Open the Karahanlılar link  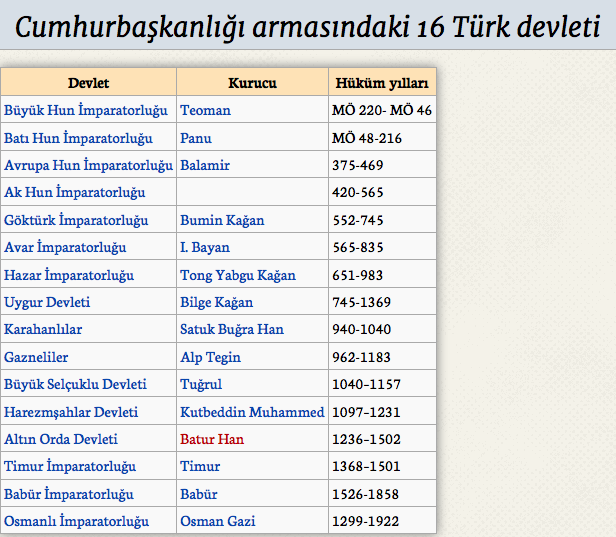pyautogui.click(x=43, y=329)
